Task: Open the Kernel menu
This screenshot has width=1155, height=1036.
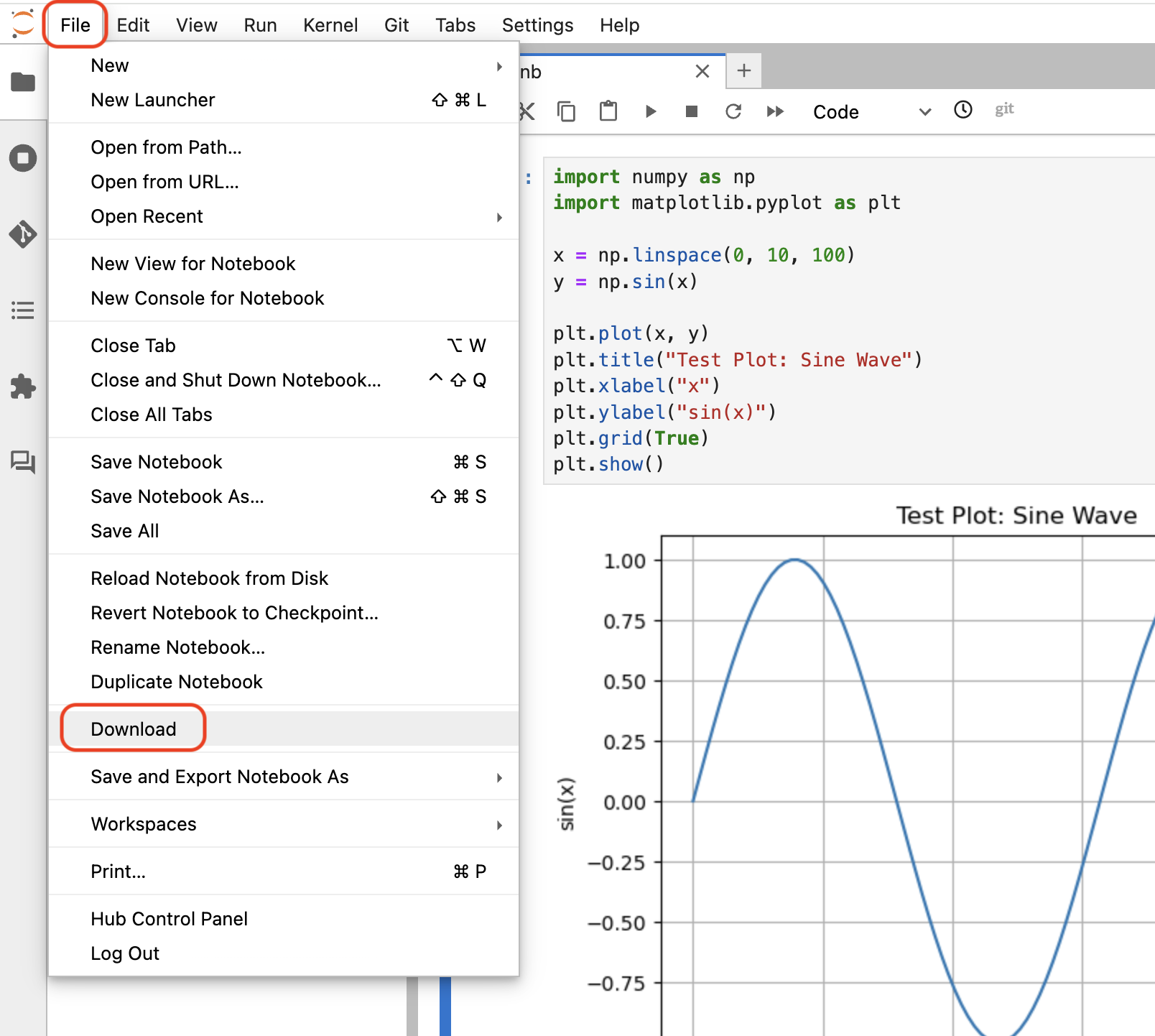Action: (x=330, y=25)
